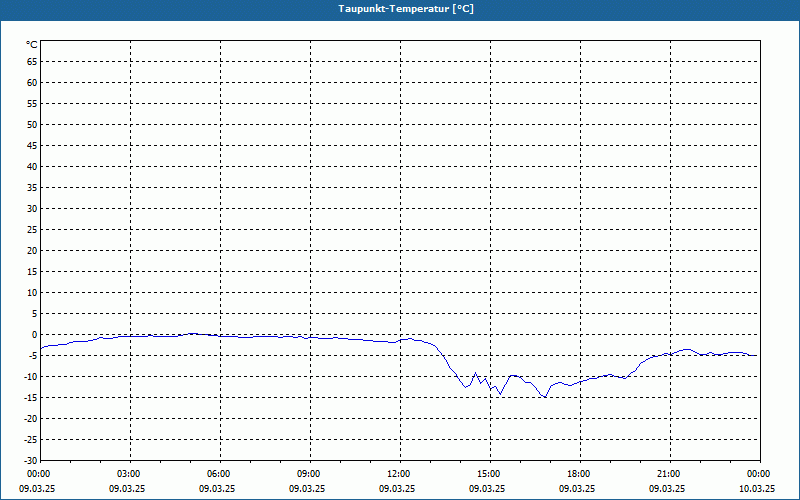
Task: Select the 03:00 x-axis time label
Action: coord(129,474)
